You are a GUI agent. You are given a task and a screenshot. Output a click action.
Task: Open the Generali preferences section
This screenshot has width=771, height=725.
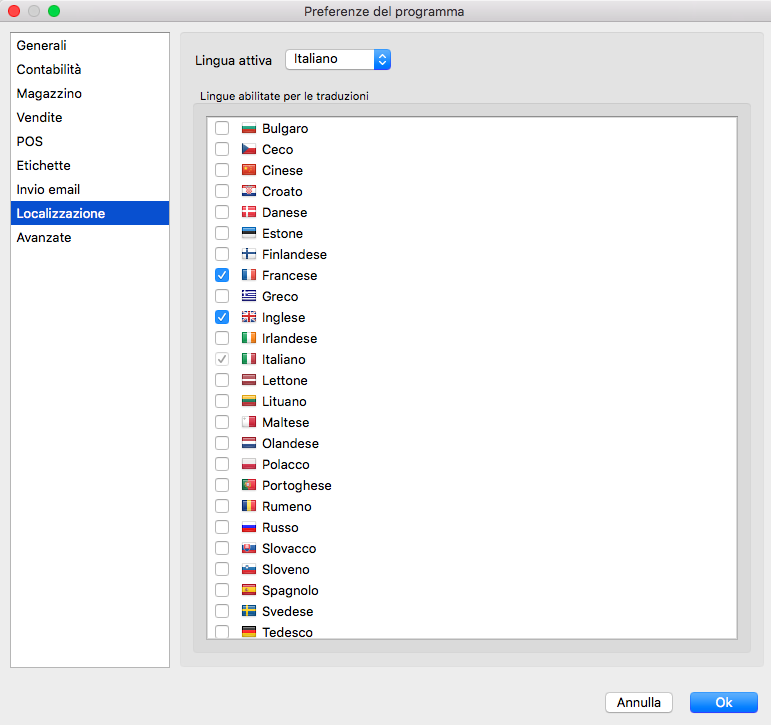pos(42,46)
